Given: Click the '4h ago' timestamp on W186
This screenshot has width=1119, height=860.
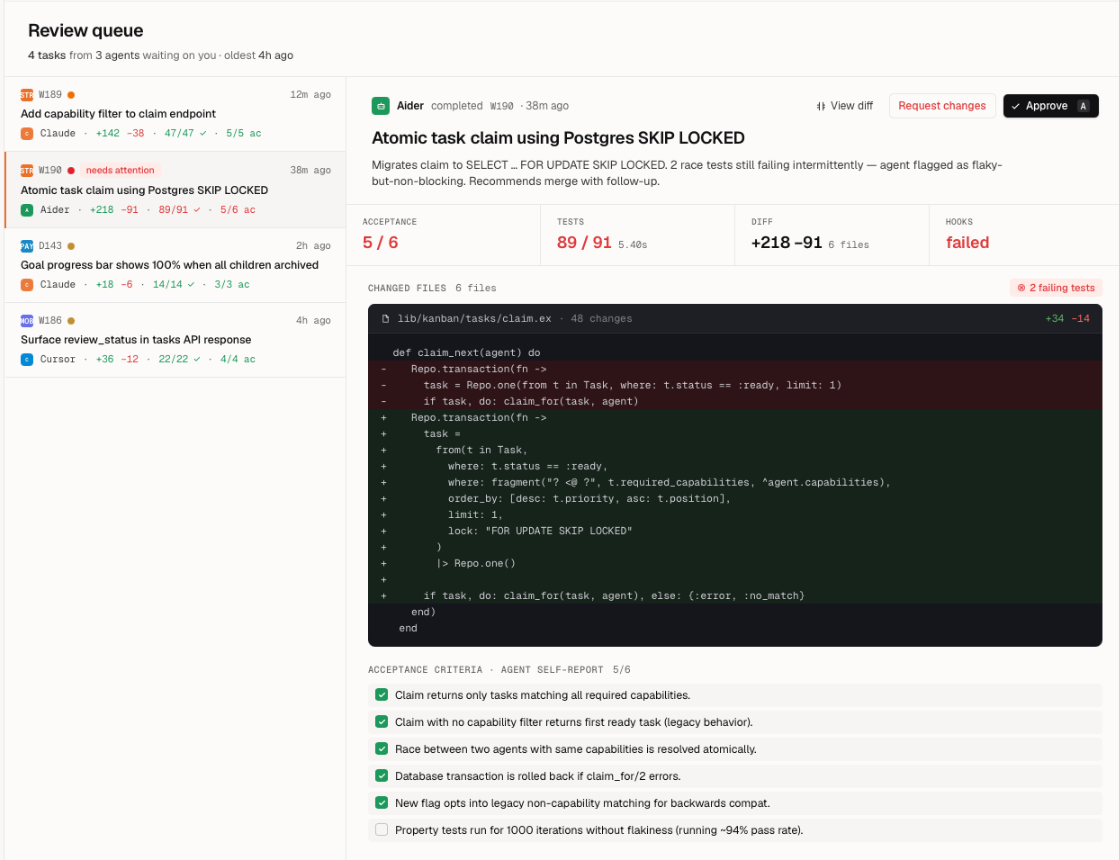Looking at the screenshot, I should tap(313, 321).
